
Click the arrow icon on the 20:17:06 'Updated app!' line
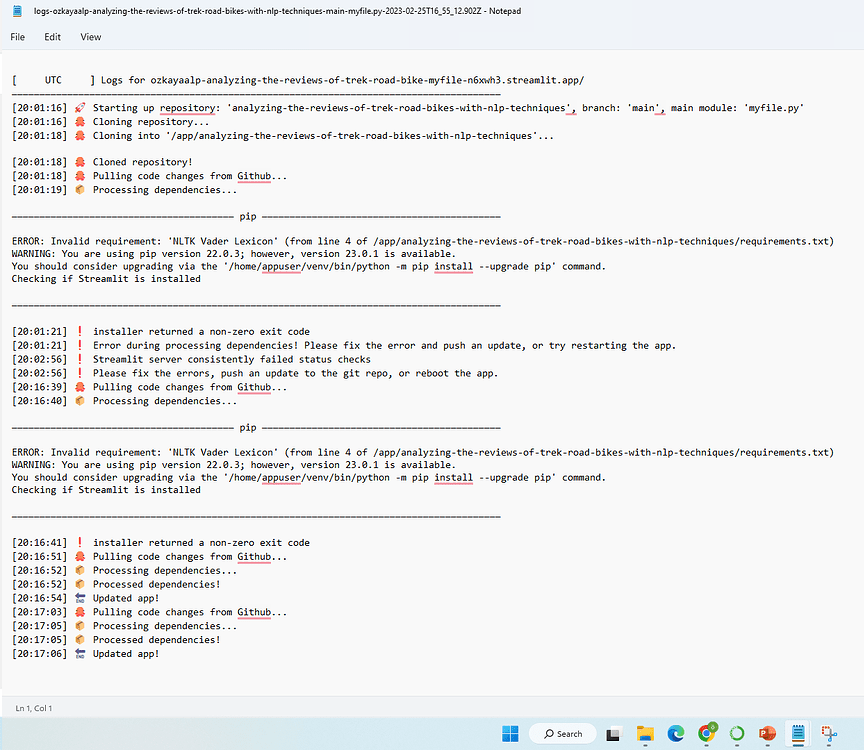pyautogui.click(x=80, y=654)
